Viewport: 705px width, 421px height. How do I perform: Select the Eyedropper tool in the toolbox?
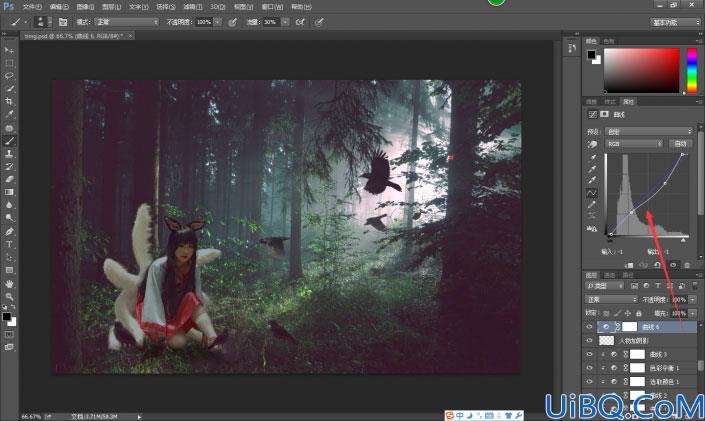9,115
